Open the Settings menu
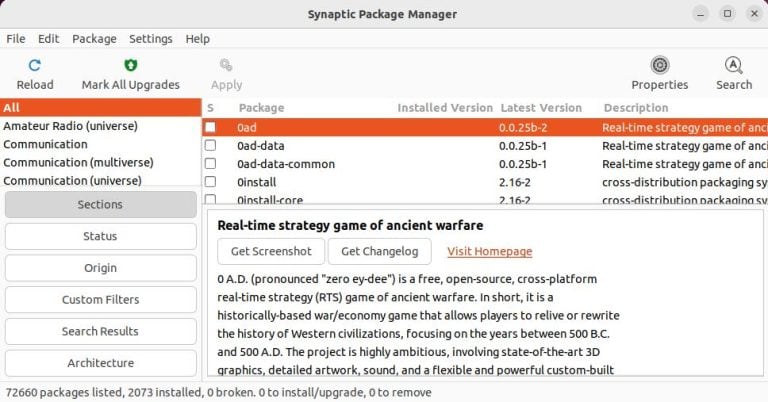 point(150,38)
